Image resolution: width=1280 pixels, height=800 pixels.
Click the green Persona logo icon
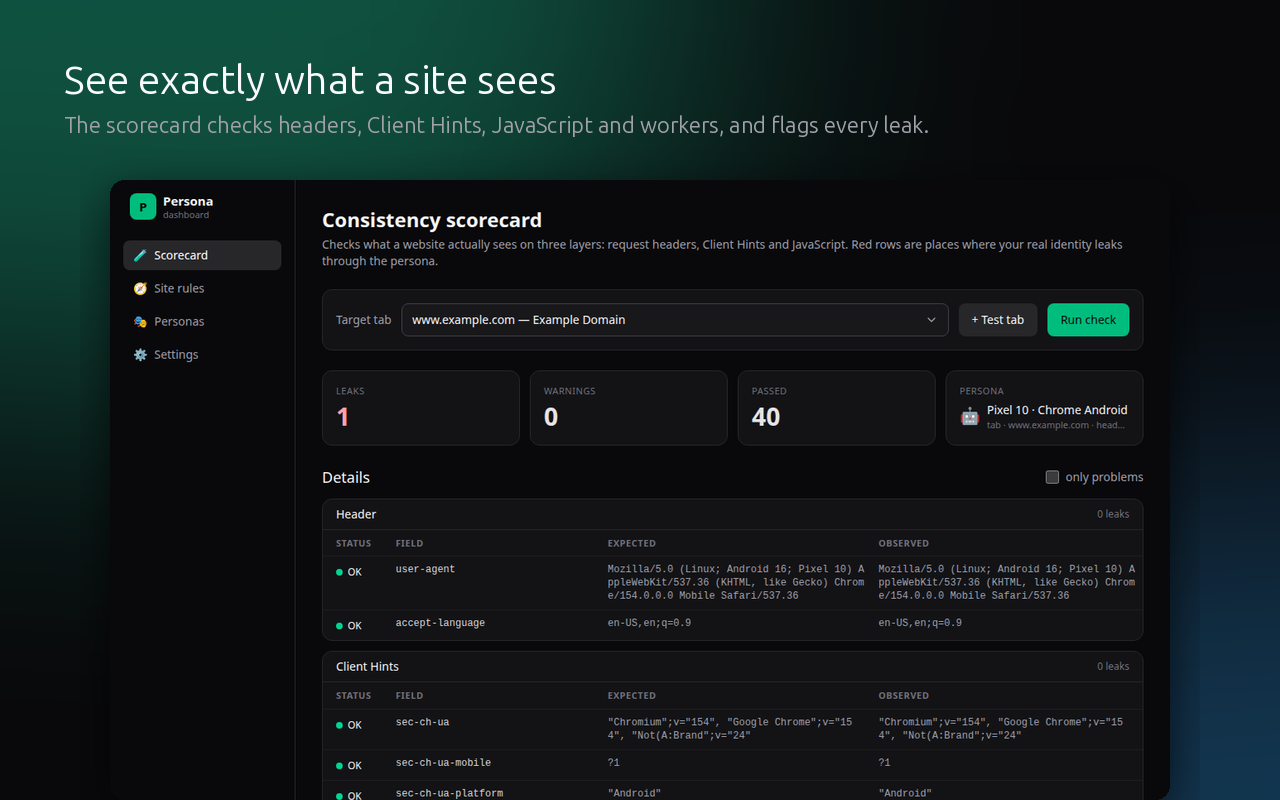143,207
